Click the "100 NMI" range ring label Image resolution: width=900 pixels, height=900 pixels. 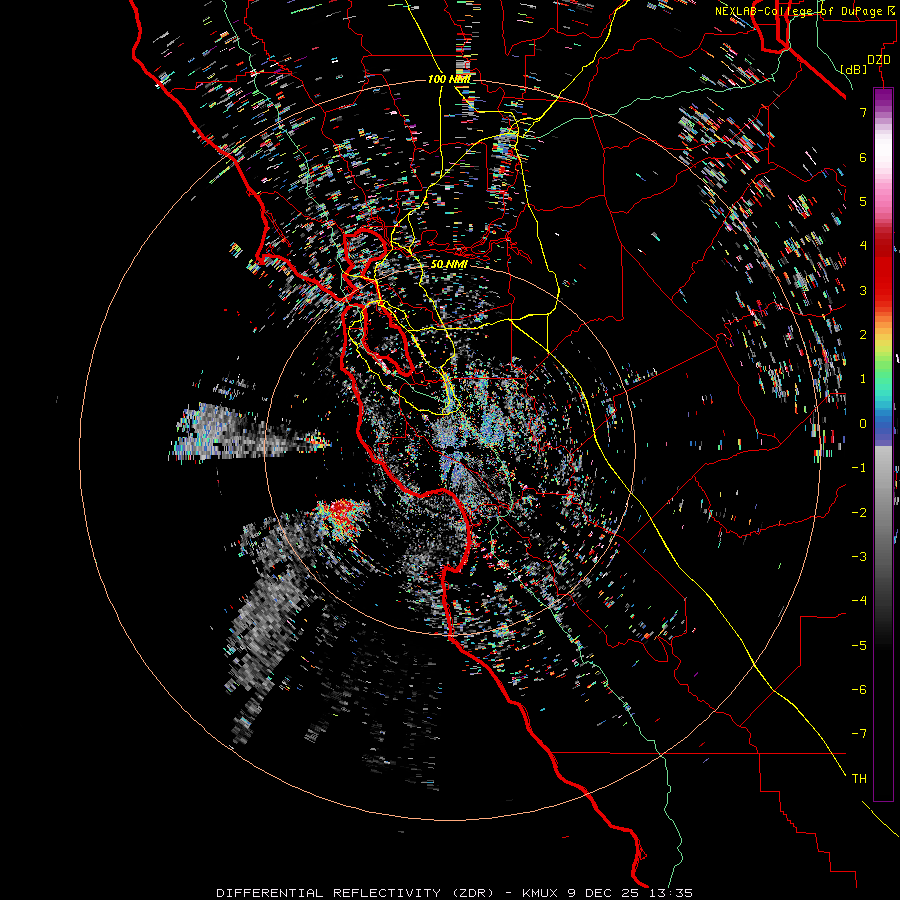coord(449,79)
